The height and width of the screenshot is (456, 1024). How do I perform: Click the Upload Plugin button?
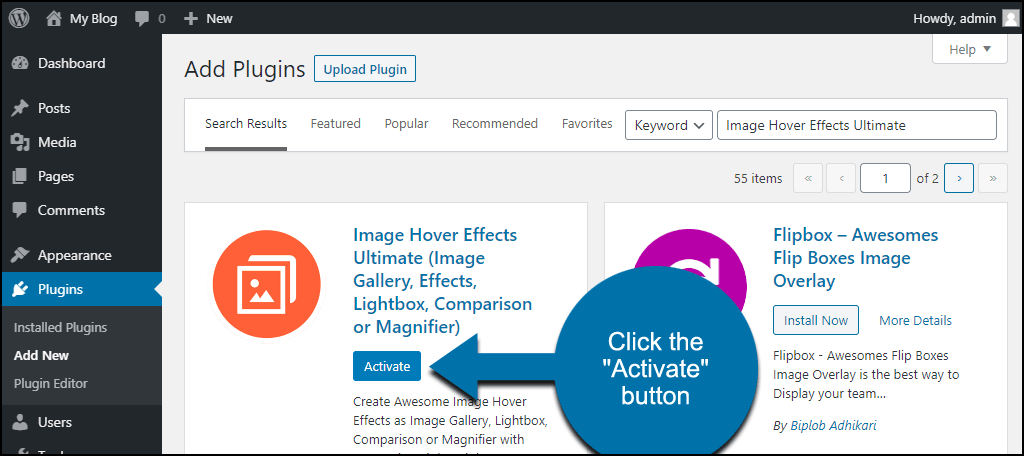(365, 69)
